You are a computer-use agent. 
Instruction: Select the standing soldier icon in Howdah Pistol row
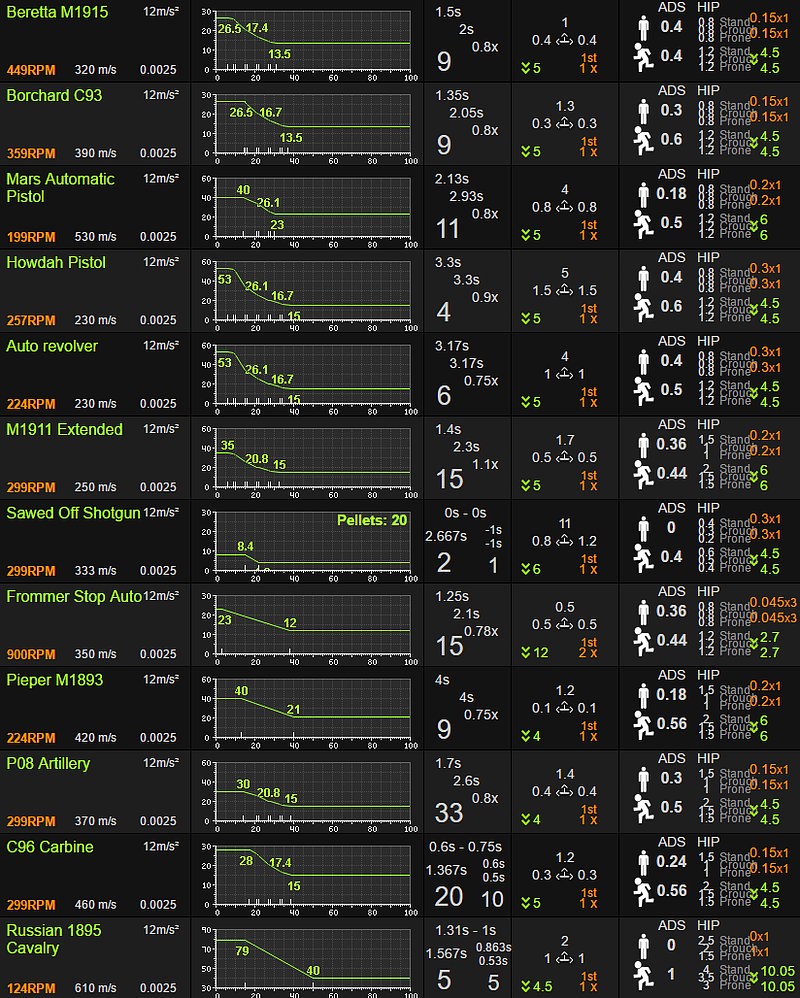click(x=643, y=278)
